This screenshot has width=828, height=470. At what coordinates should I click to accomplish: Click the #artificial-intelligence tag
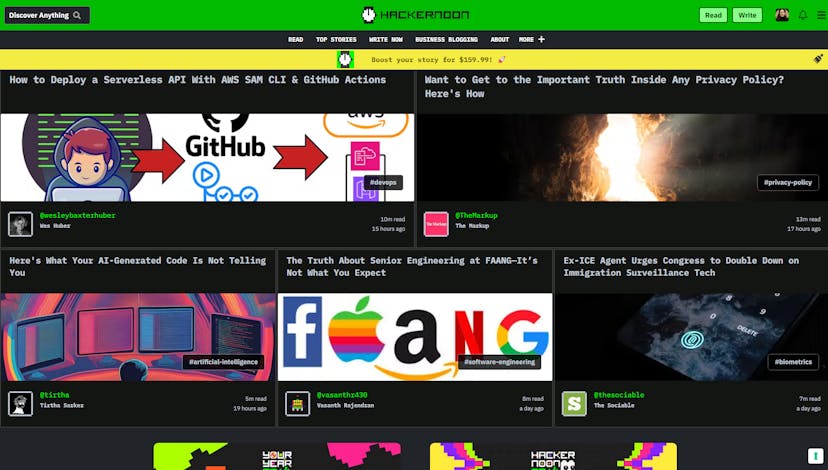[x=223, y=362]
